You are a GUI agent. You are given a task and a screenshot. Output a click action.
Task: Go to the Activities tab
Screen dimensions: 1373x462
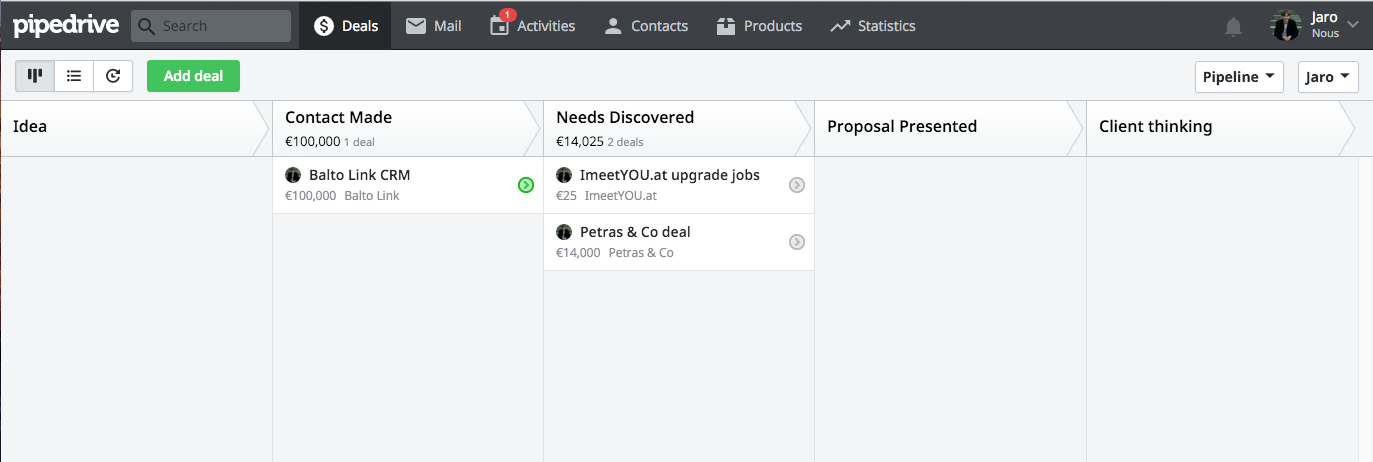coord(532,26)
